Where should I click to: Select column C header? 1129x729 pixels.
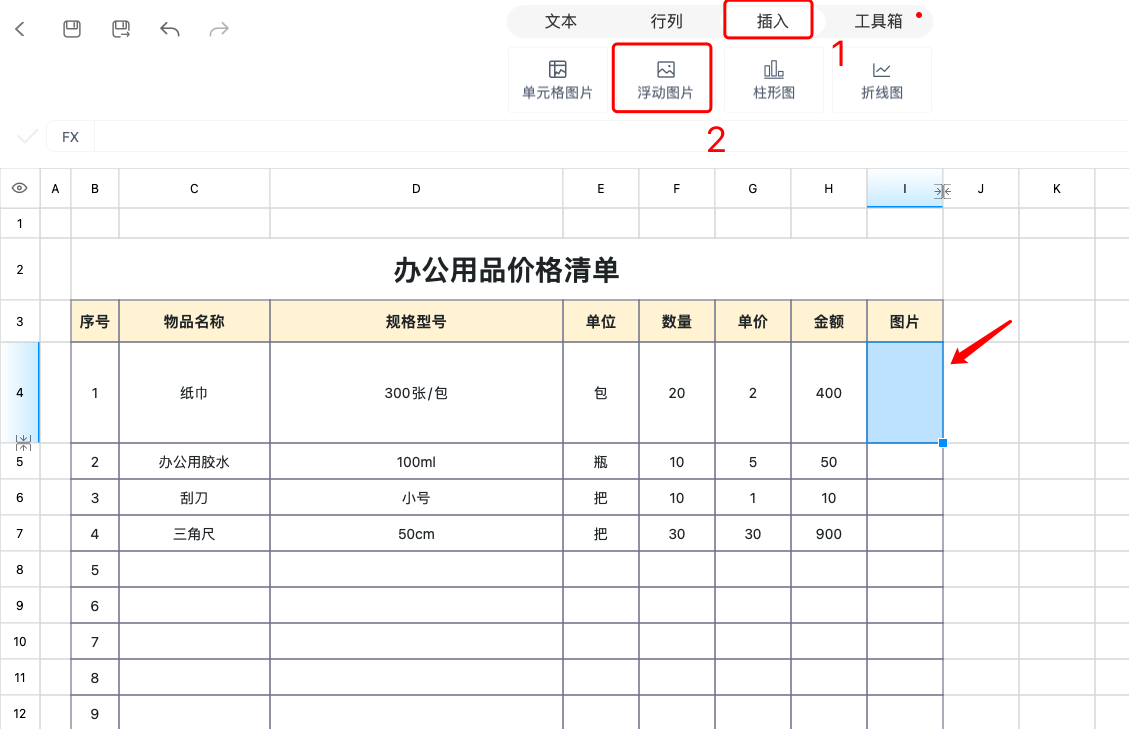tap(194, 189)
